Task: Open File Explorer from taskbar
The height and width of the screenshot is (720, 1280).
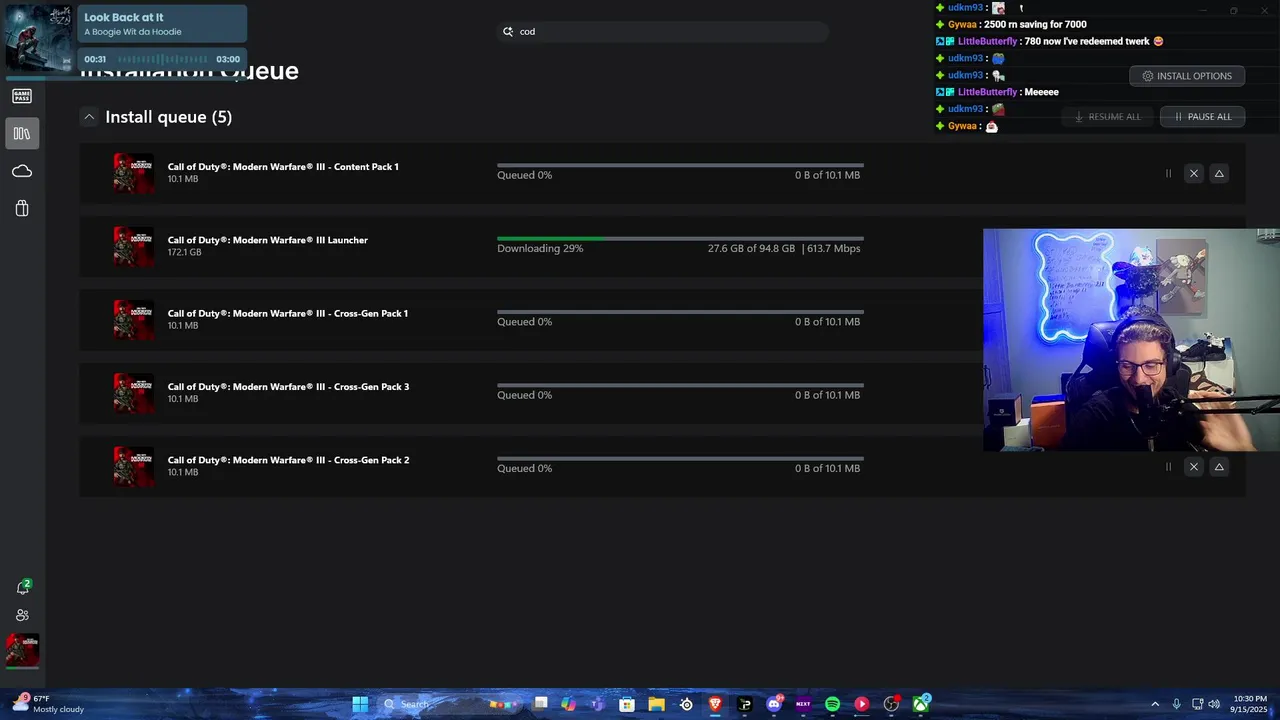Action: point(656,704)
